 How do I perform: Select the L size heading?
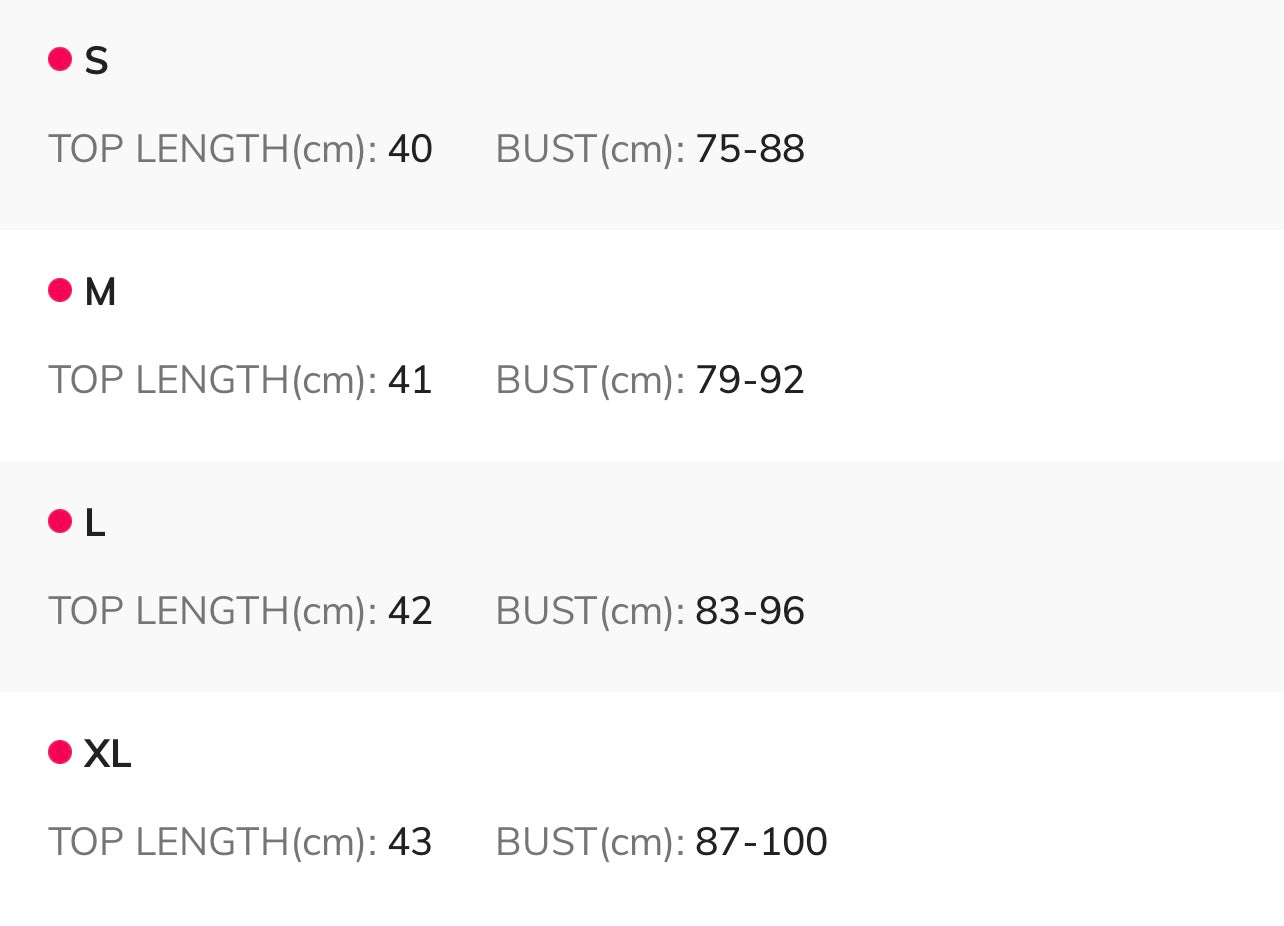point(95,523)
